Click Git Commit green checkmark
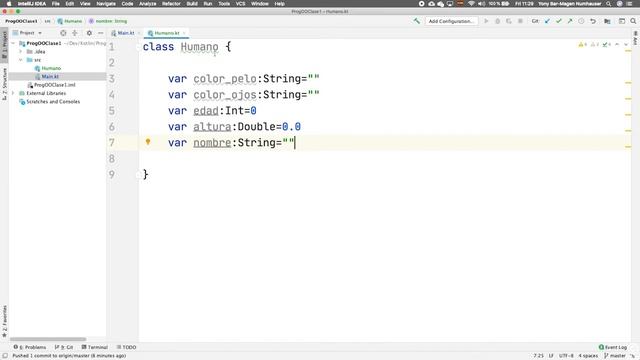The width and height of the screenshot is (640, 360). (559, 21)
